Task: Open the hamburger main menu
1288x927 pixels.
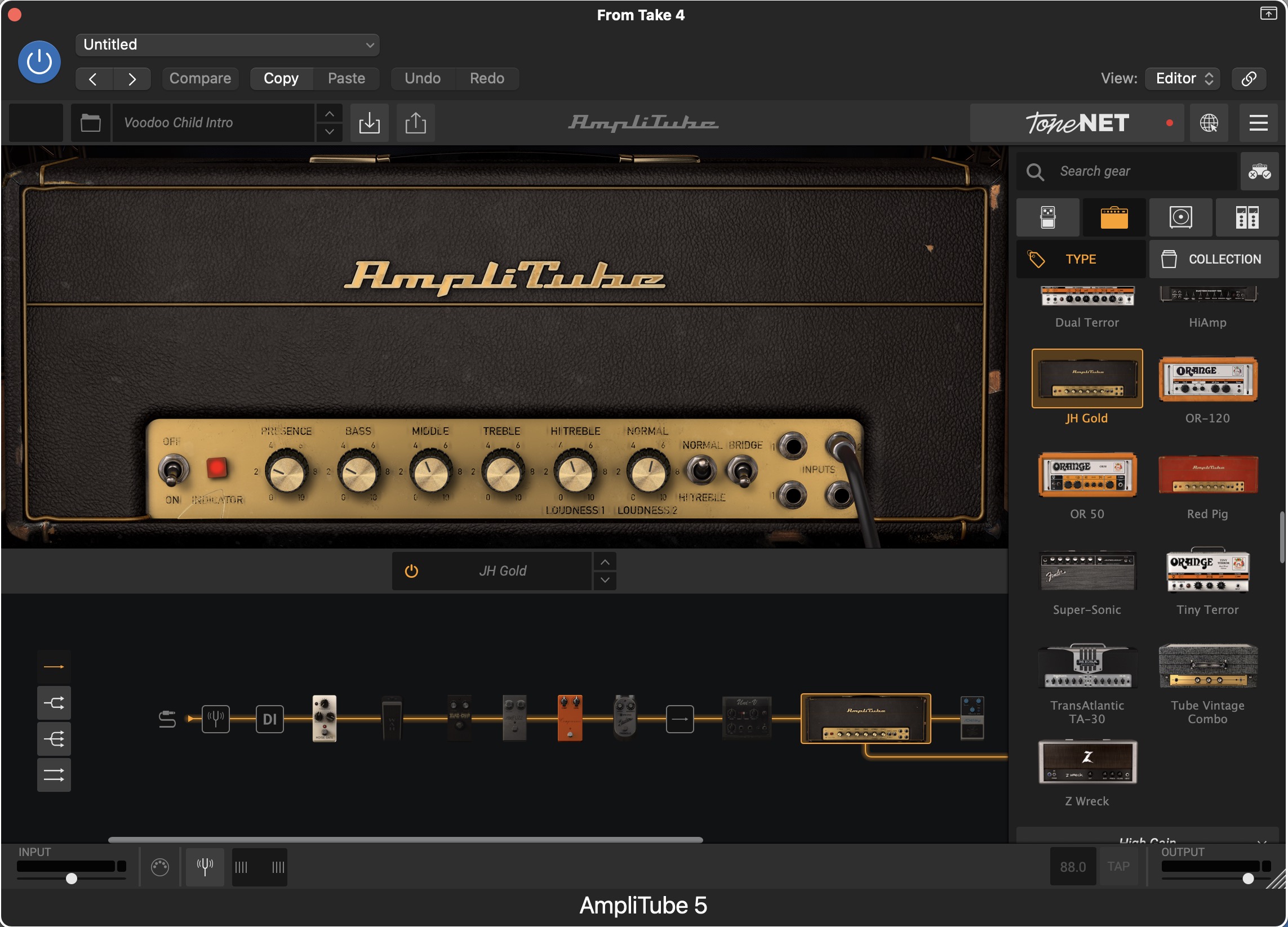Action: tap(1258, 123)
